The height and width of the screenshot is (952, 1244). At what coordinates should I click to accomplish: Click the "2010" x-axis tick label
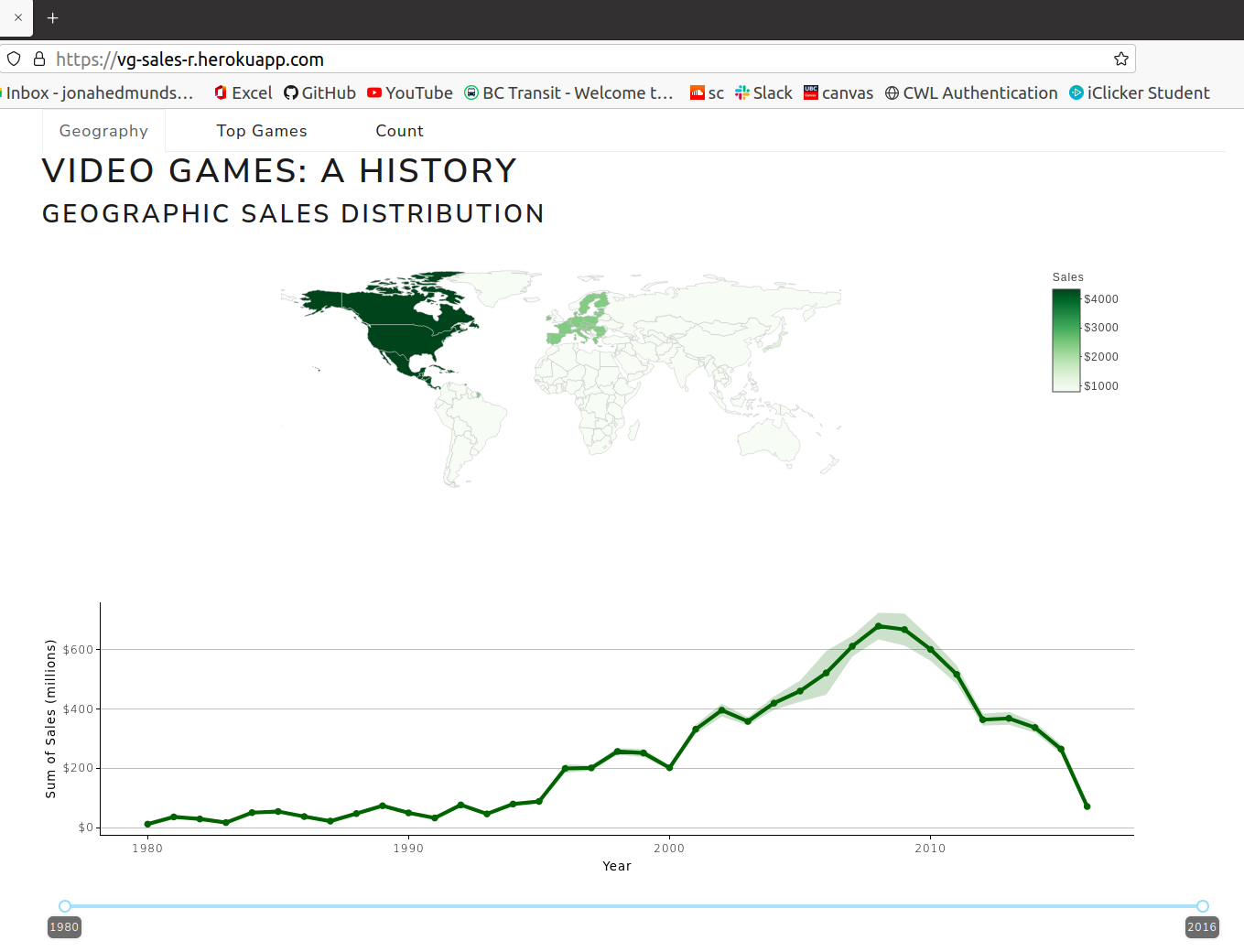click(930, 849)
